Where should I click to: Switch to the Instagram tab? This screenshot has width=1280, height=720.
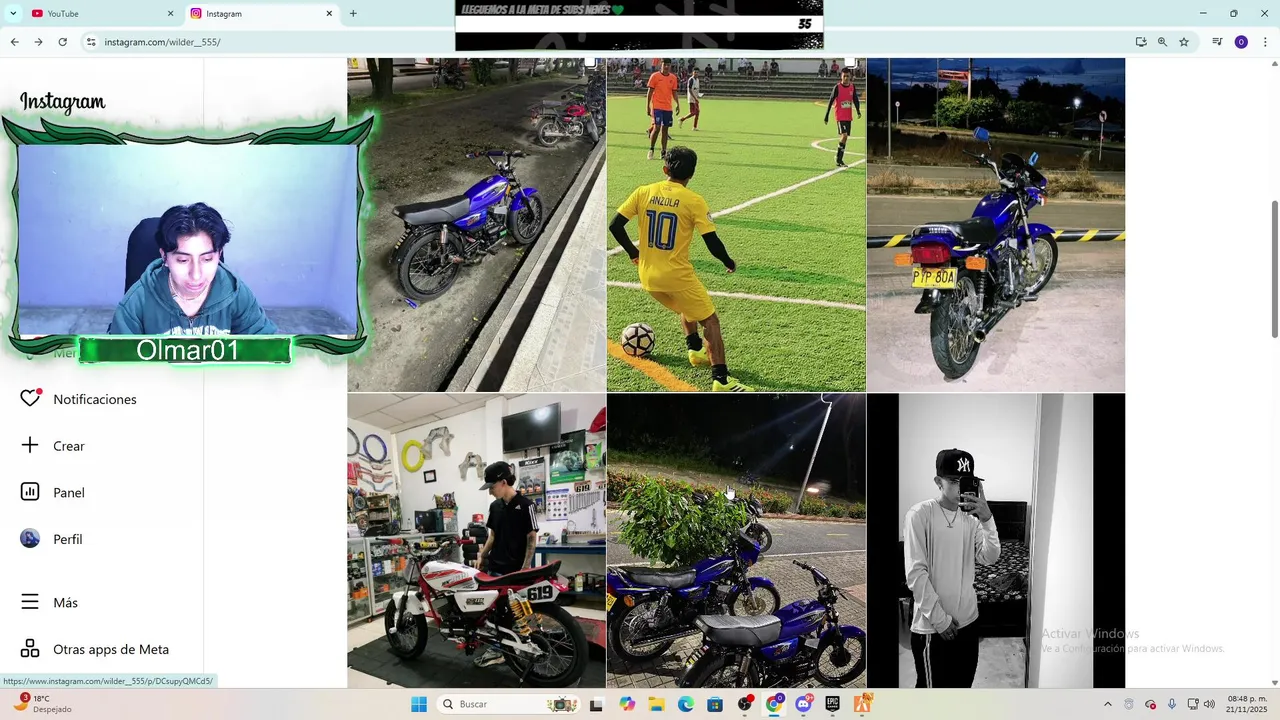[x=262, y=14]
